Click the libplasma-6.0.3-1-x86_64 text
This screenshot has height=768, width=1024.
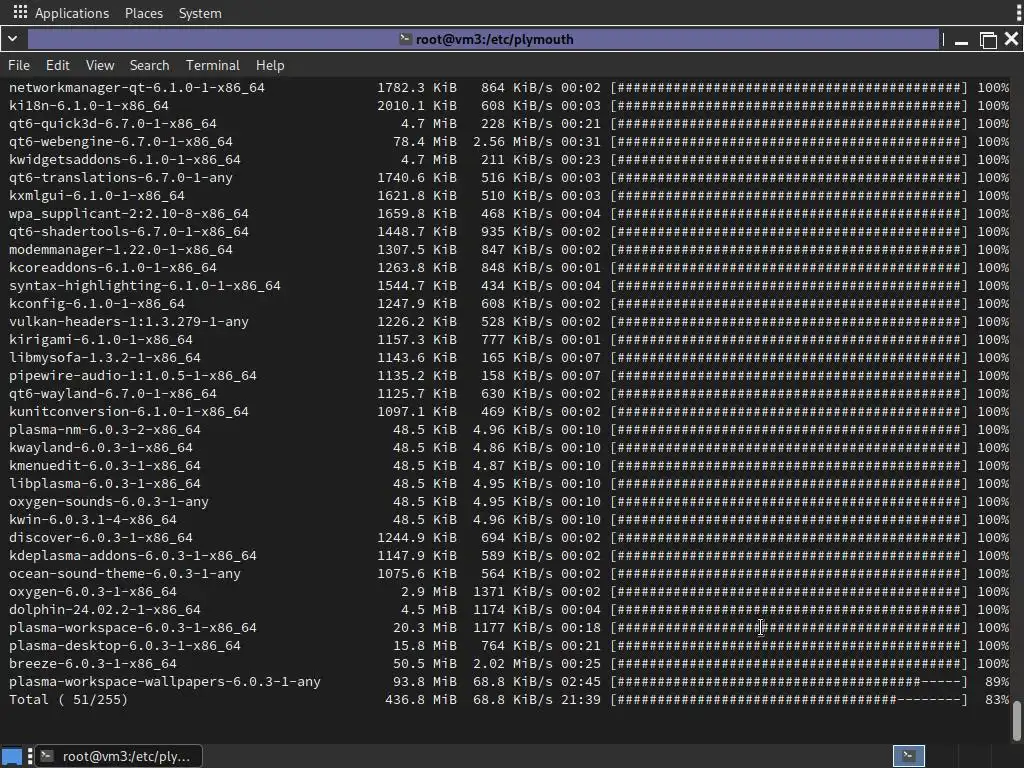point(104,484)
